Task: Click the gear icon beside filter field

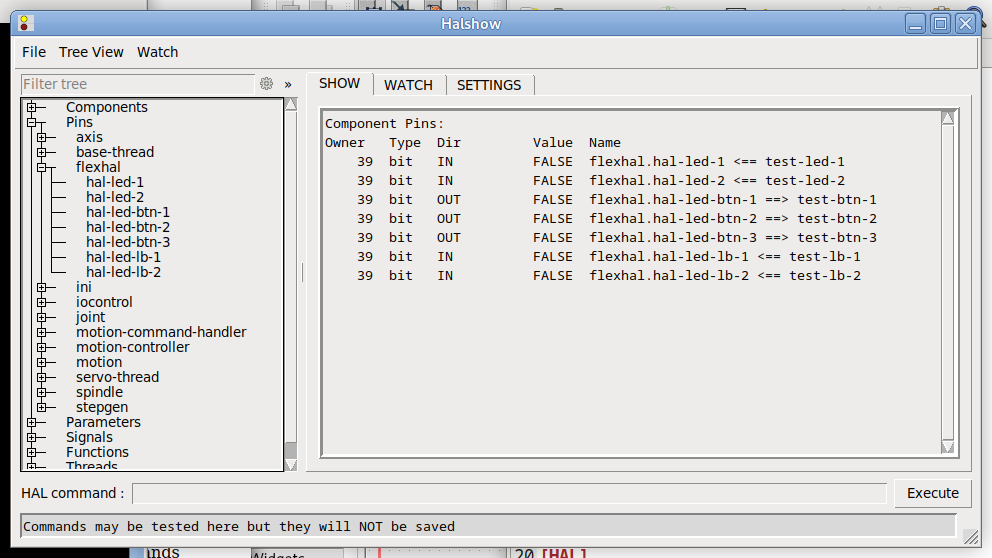Action: [266, 84]
